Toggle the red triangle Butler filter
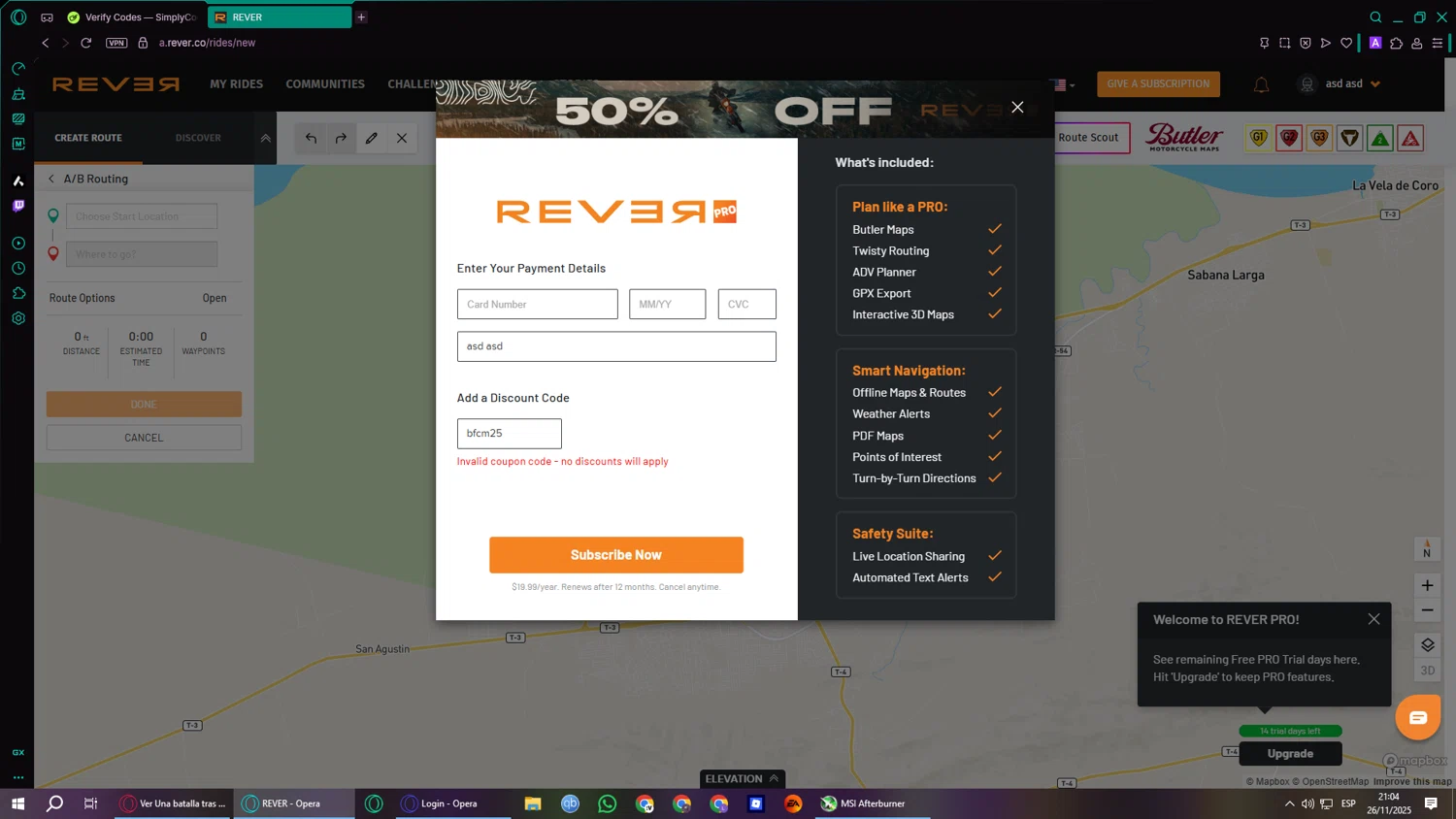Viewport: 1456px width, 819px height. click(x=1411, y=138)
